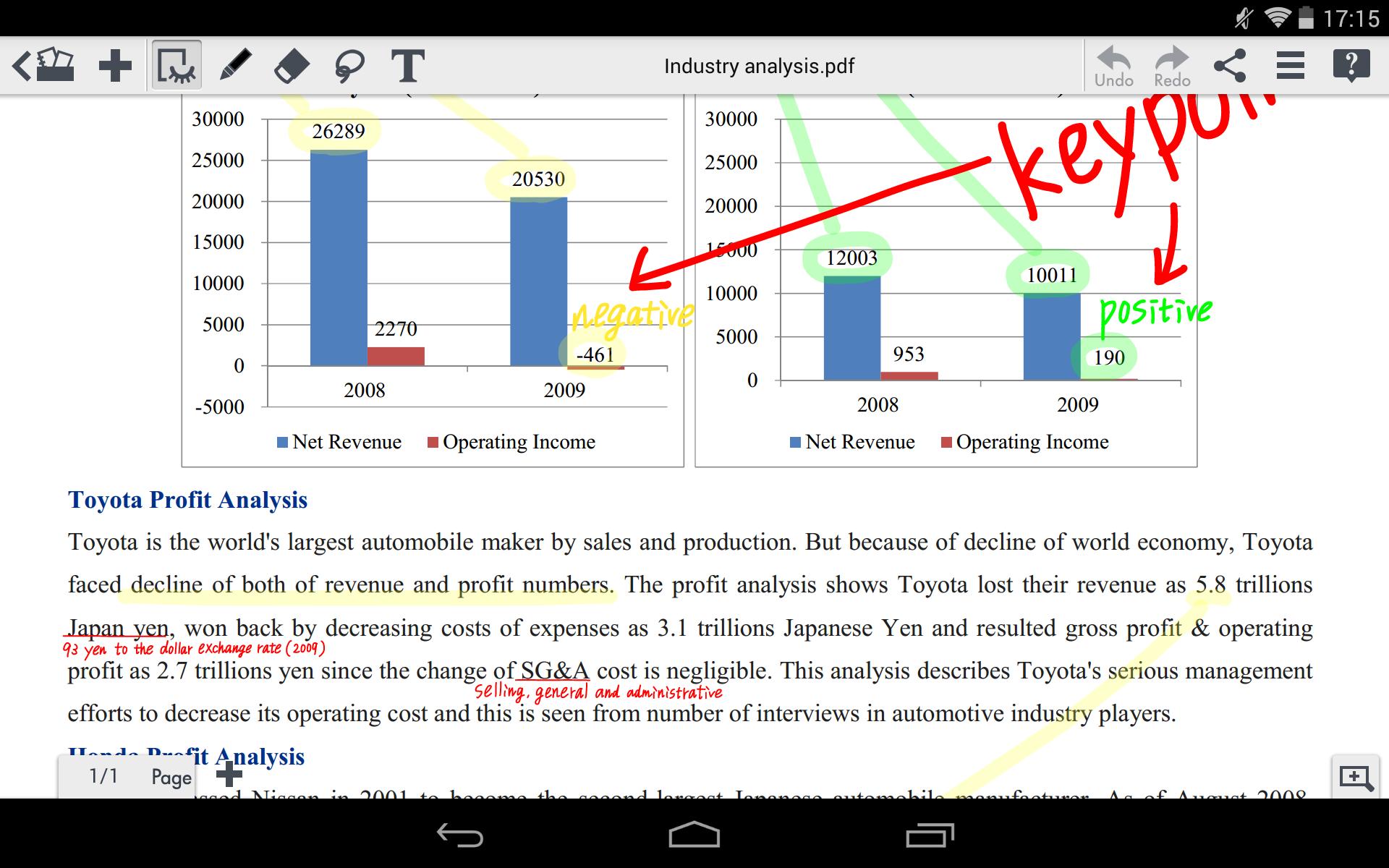This screenshot has height=868, width=1389.
Task: Tap the Toyota Profit Analysis heading
Action: (187, 500)
